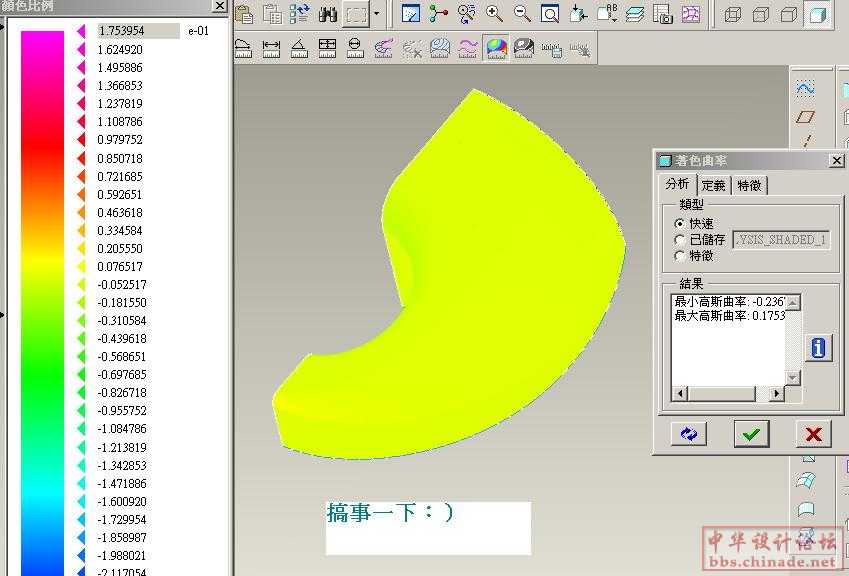Viewport: 849px width, 576px height.
Task: Click the Saved Analysis ruler icon
Action: pyautogui.click(x=552, y=50)
